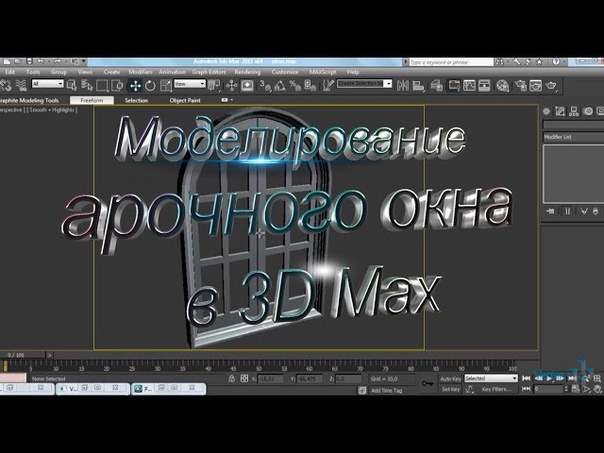Viewport: 604px width, 453px height.
Task: Click Remove Modifier from the stack icon
Action: 596,211
